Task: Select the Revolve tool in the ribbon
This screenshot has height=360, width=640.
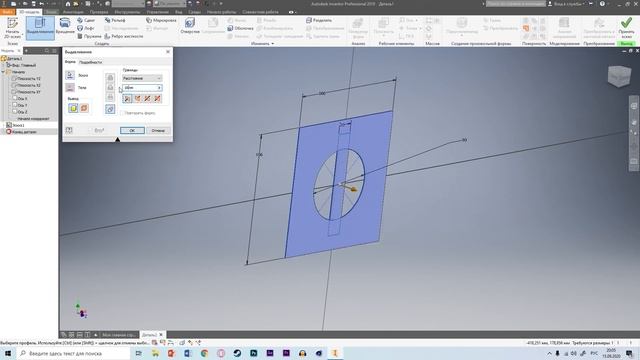Action: click(x=65, y=26)
